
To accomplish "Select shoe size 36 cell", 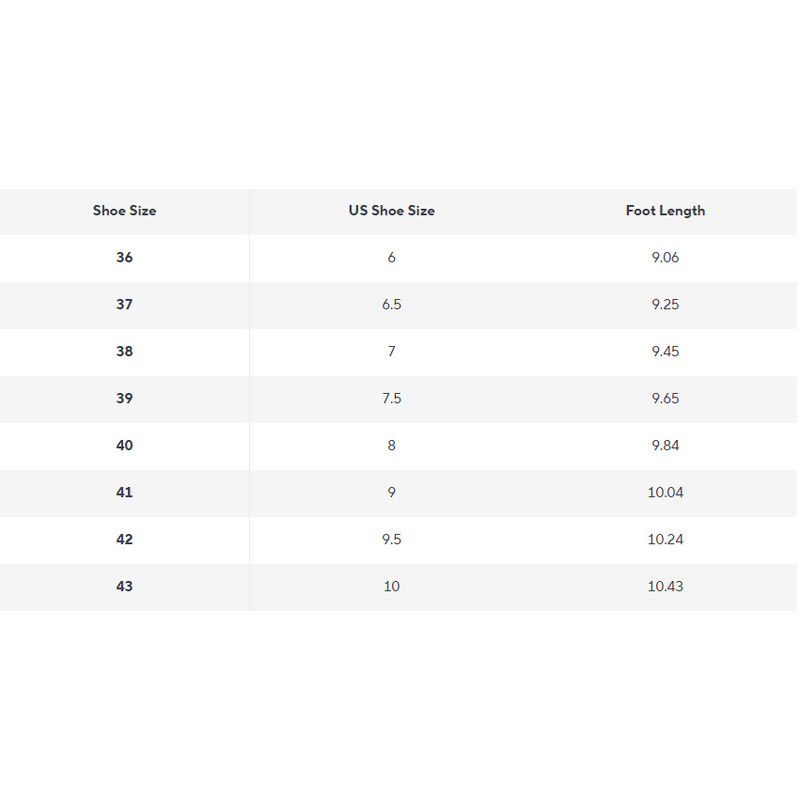I will tap(124, 257).
